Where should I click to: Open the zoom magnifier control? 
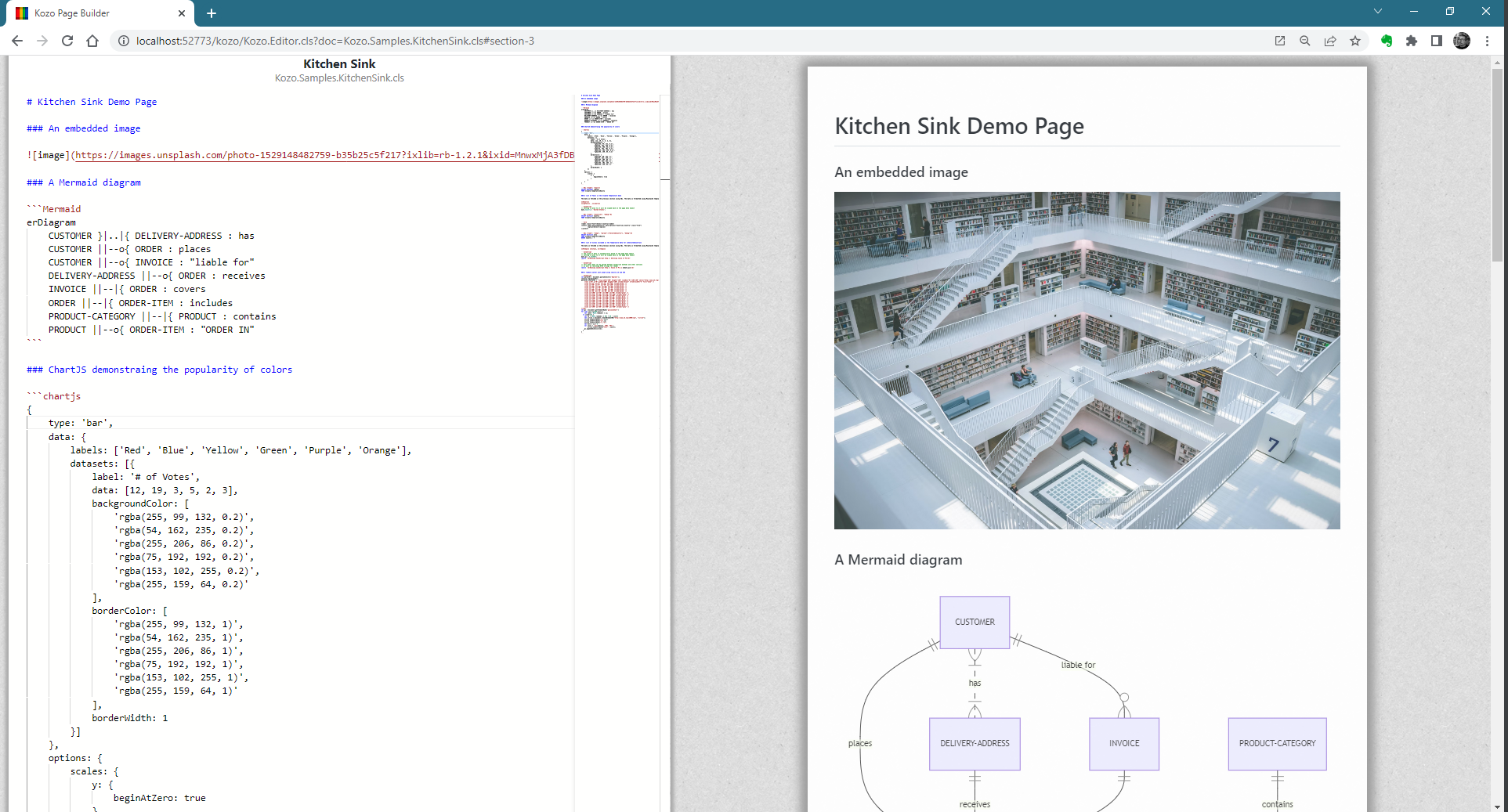coord(1305,41)
